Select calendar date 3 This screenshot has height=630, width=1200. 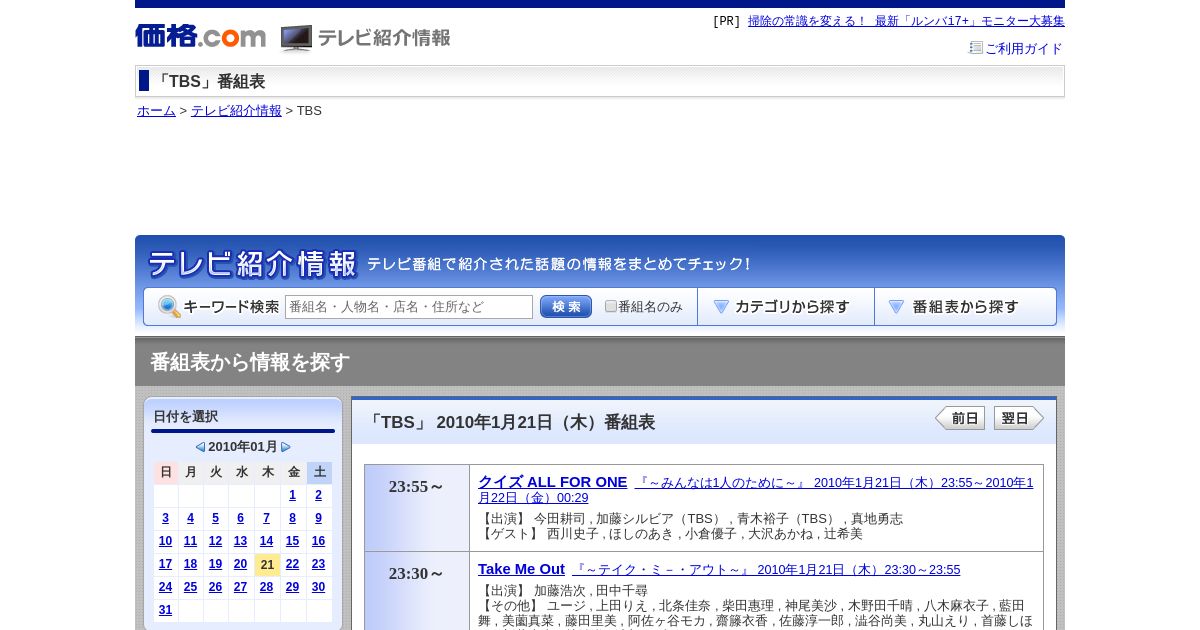click(165, 518)
